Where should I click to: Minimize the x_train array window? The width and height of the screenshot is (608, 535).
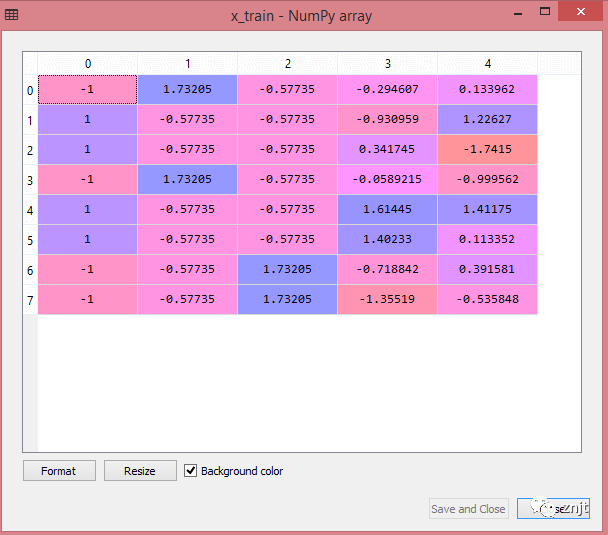(518, 14)
